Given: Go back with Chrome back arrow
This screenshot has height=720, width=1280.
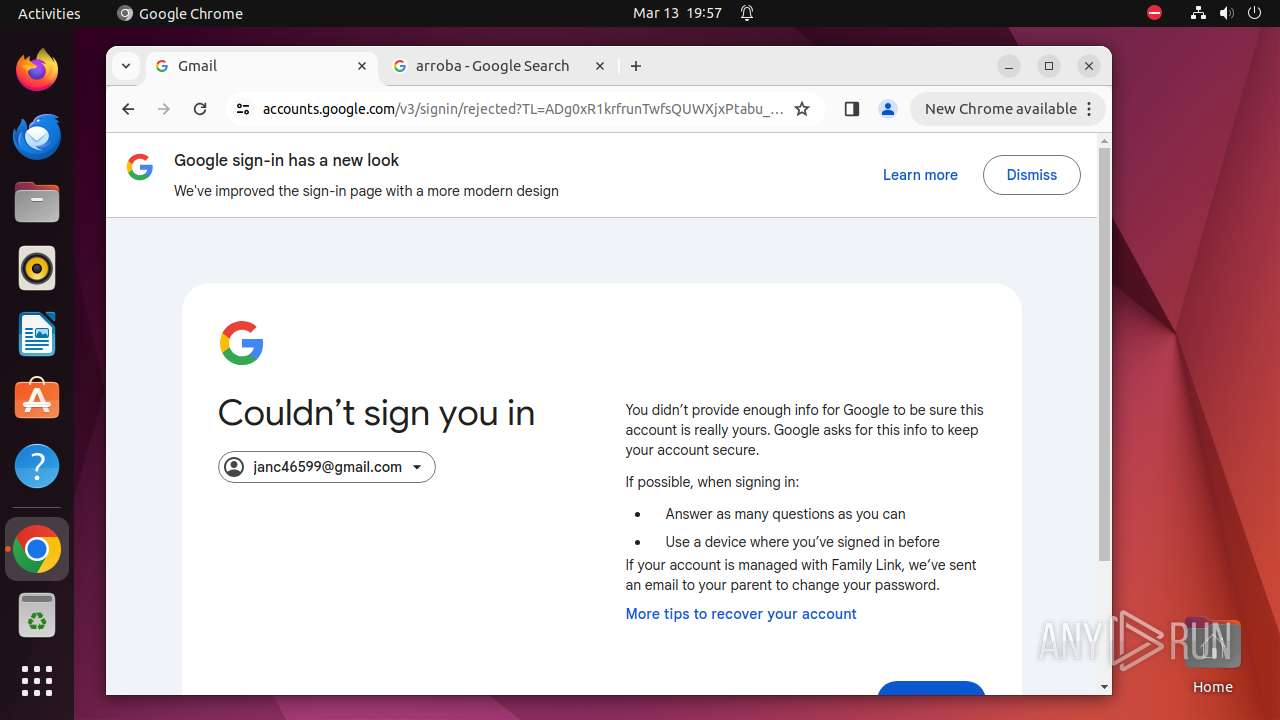Looking at the screenshot, I should point(128,109).
